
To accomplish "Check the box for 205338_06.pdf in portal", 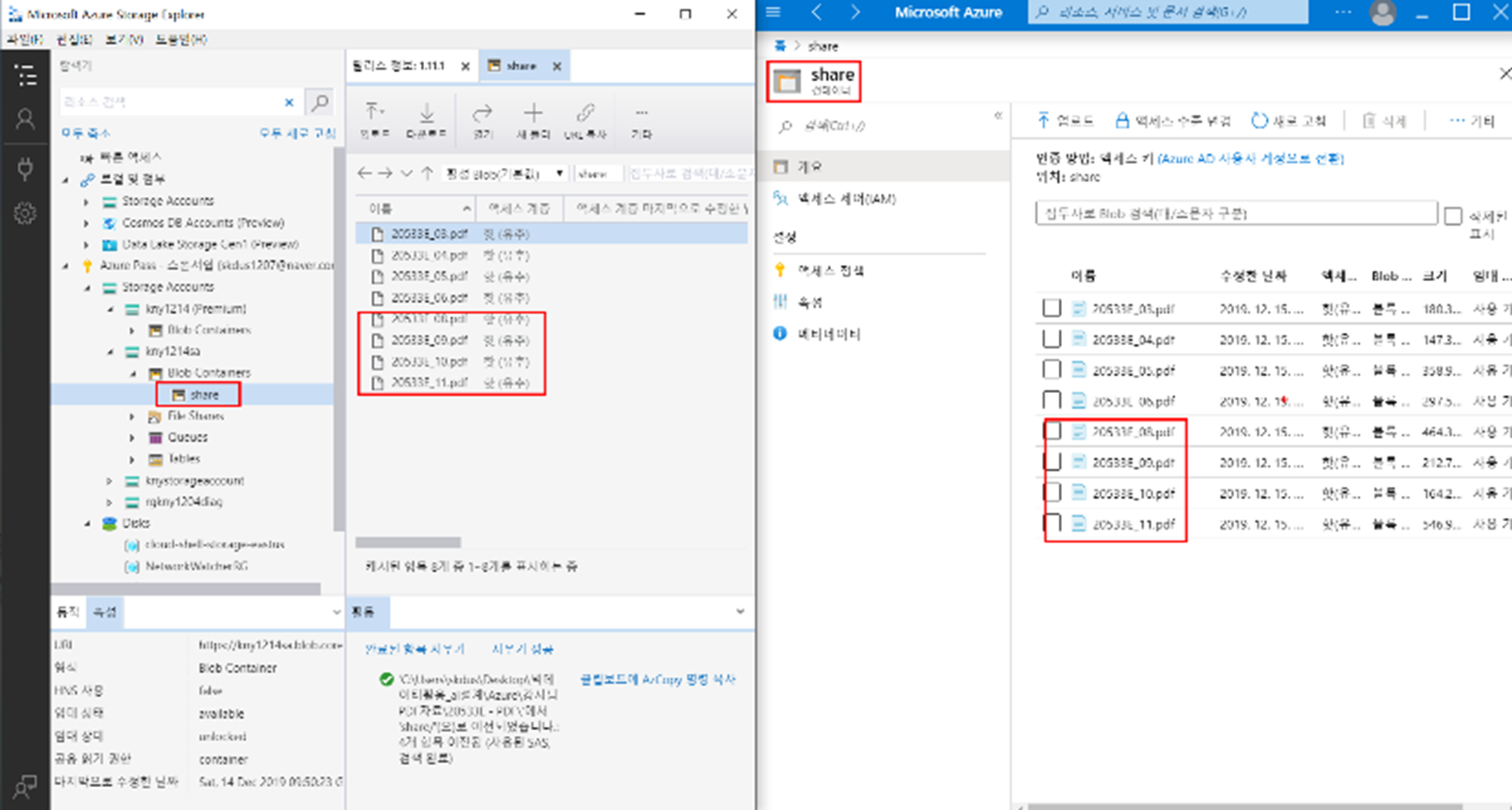I will [1052, 401].
